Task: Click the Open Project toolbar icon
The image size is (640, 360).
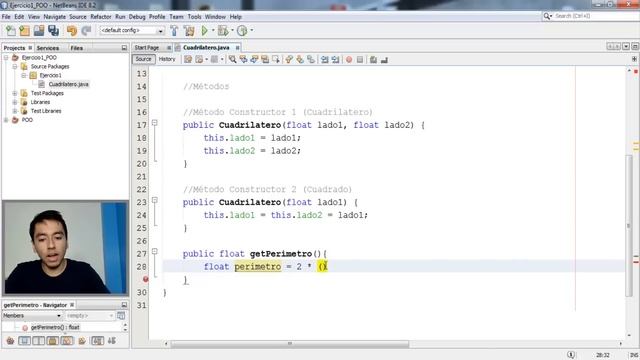Action: tap(39, 31)
